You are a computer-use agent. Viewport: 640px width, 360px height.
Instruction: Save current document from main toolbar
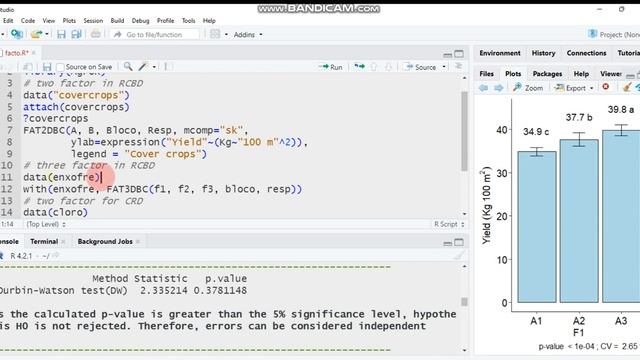click(x=61, y=34)
